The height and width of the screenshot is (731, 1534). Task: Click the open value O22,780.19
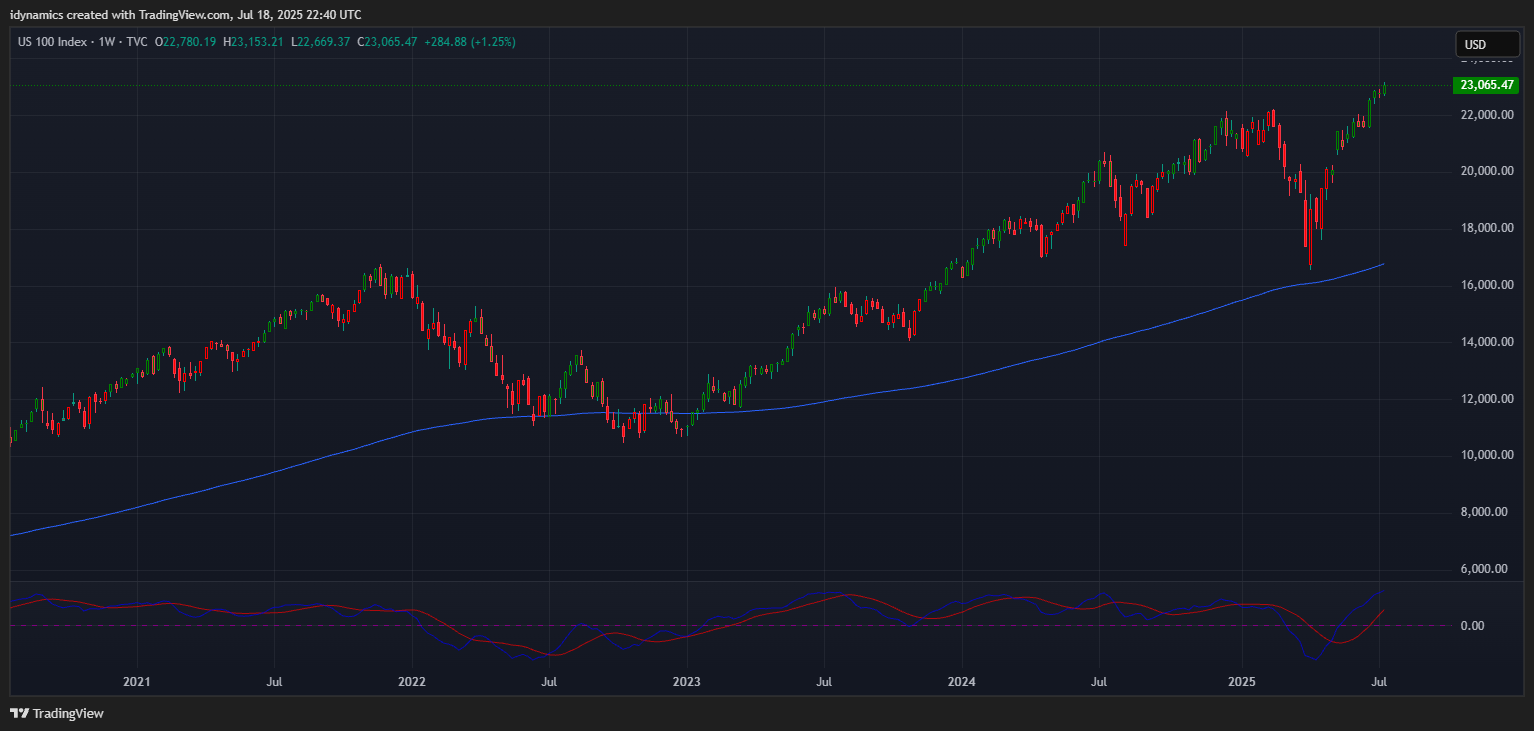coord(186,42)
